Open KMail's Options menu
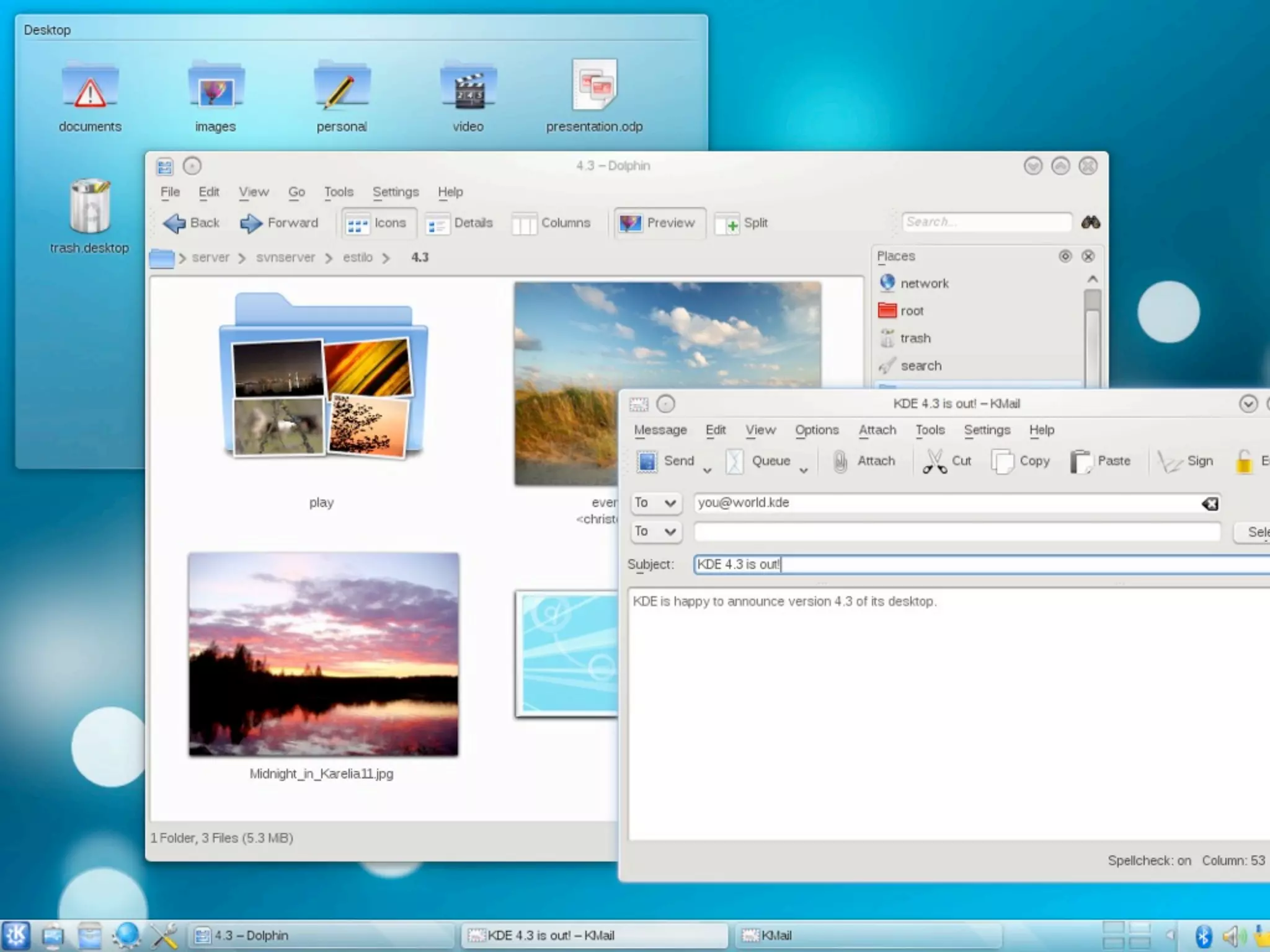Screen dimensions: 1270x952 [x=817, y=430]
